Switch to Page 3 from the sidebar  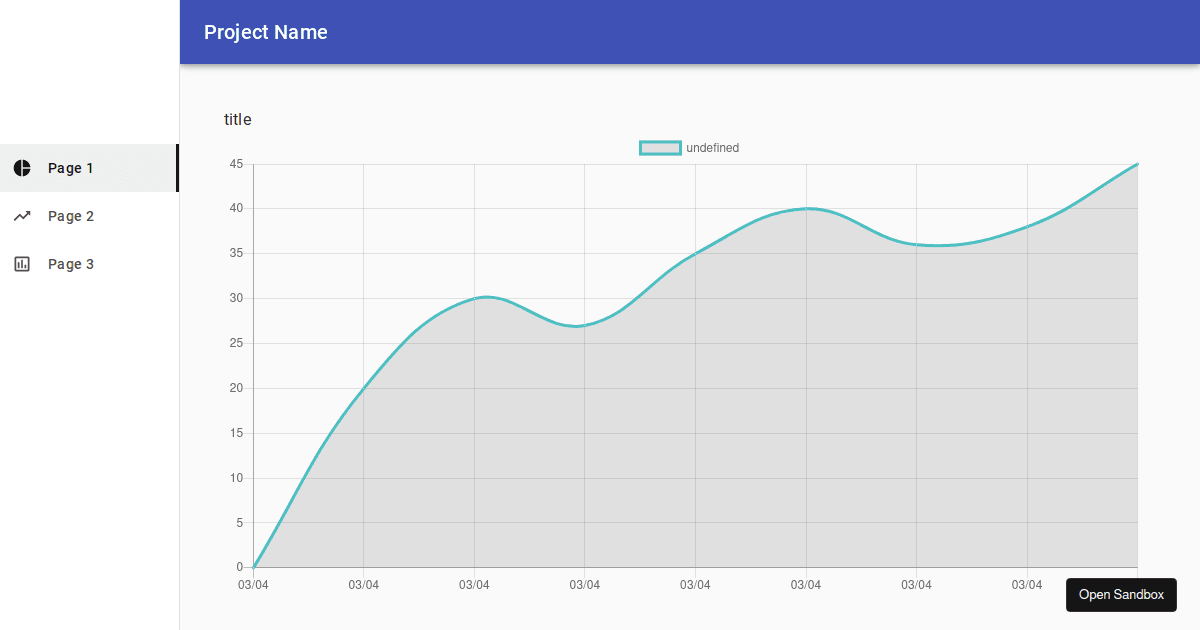[x=69, y=263]
